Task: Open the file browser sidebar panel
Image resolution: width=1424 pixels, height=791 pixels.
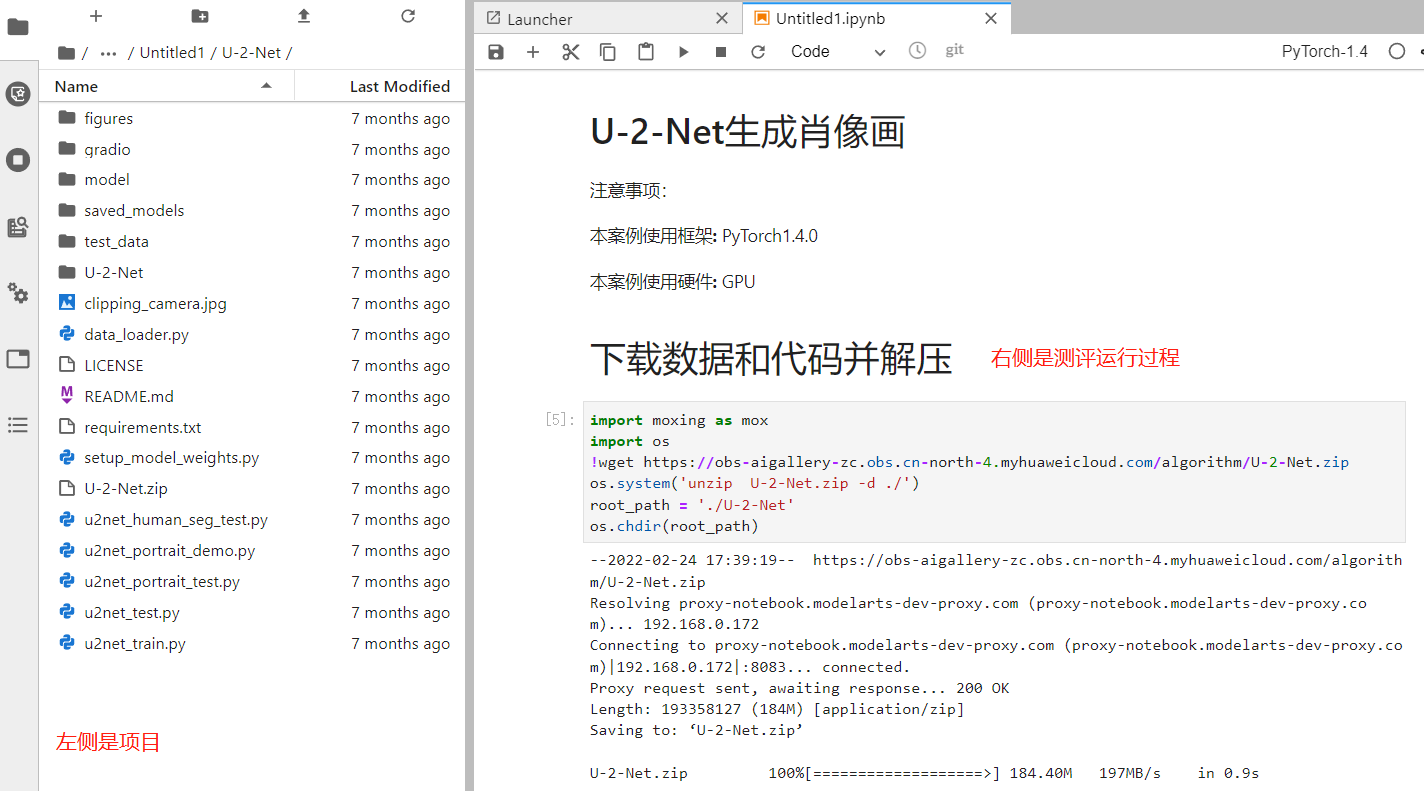Action: (18, 27)
